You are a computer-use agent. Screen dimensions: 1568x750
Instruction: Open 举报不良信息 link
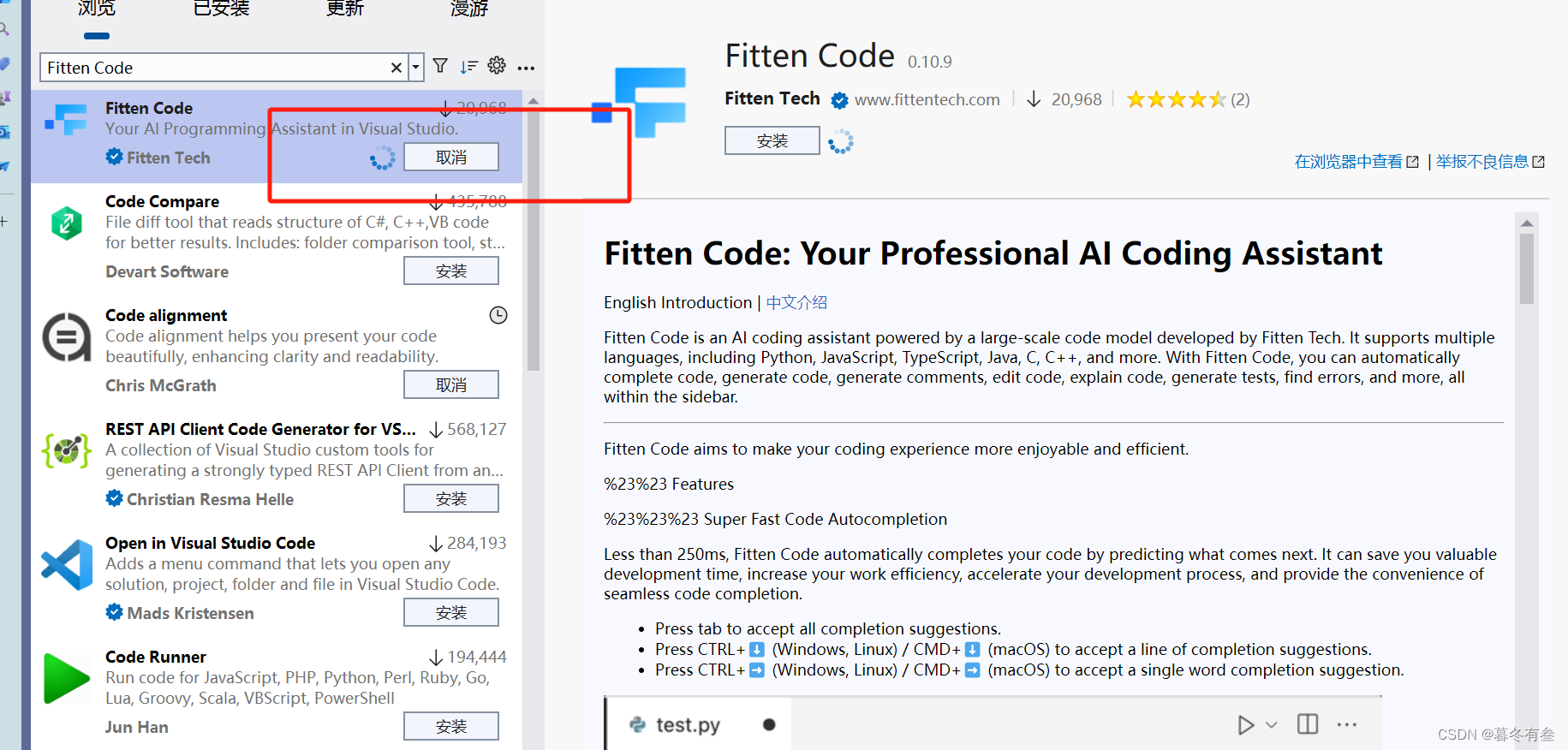[x=1490, y=162]
